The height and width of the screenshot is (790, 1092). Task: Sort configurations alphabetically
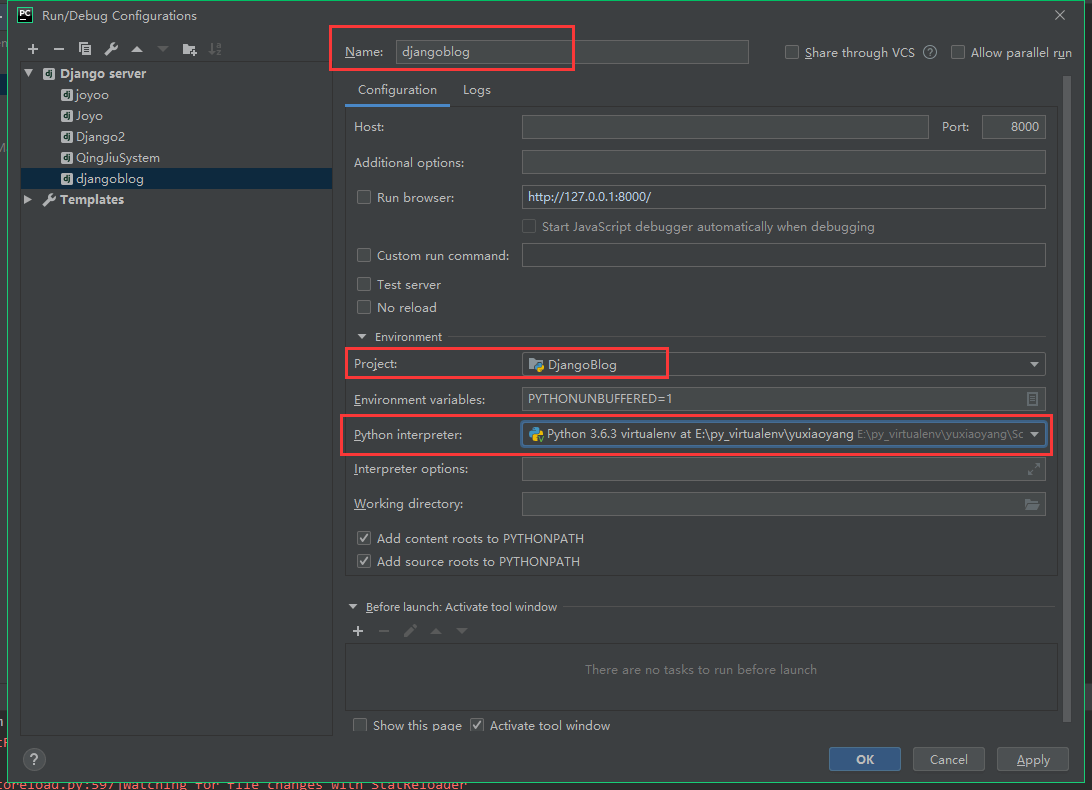[215, 49]
